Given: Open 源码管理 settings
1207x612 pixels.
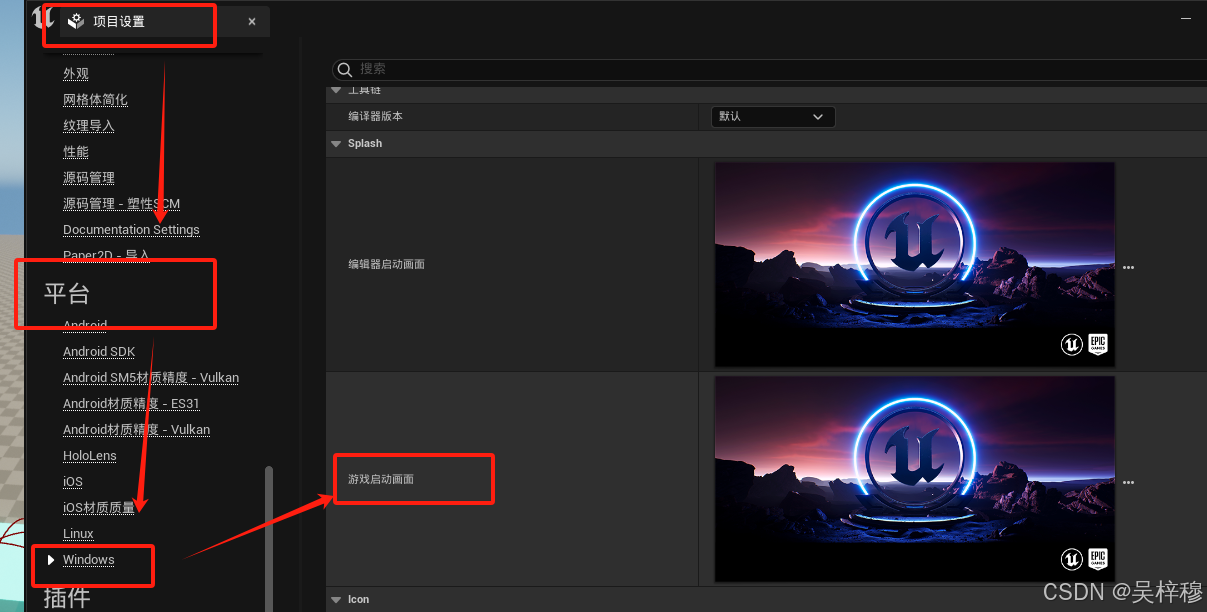Looking at the screenshot, I should [89, 178].
